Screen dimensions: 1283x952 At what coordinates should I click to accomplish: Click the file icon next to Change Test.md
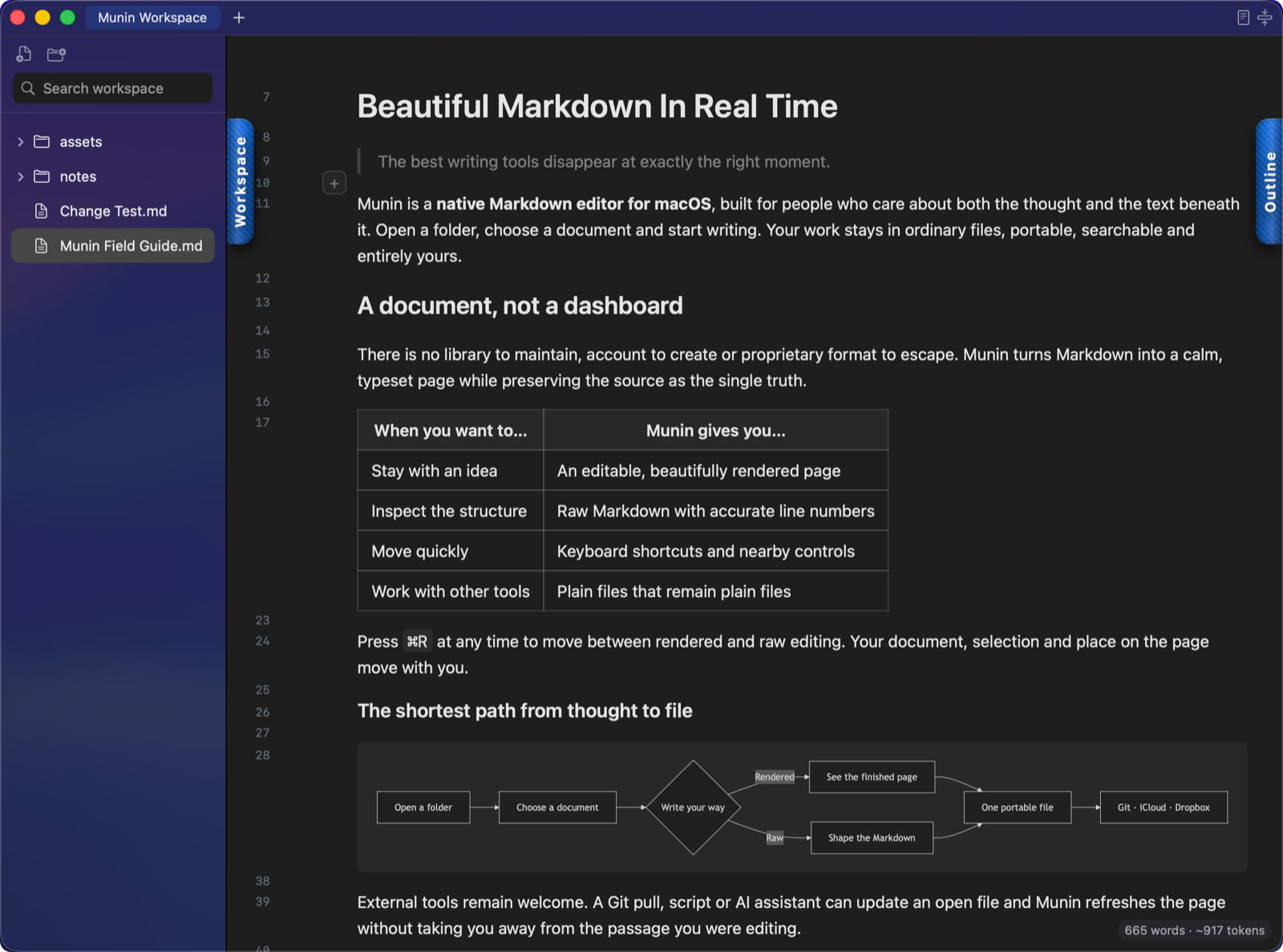click(x=42, y=211)
